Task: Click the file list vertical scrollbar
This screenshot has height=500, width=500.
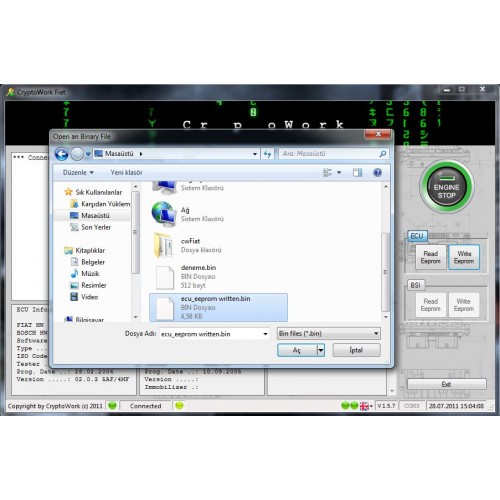Action: tap(386, 252)
